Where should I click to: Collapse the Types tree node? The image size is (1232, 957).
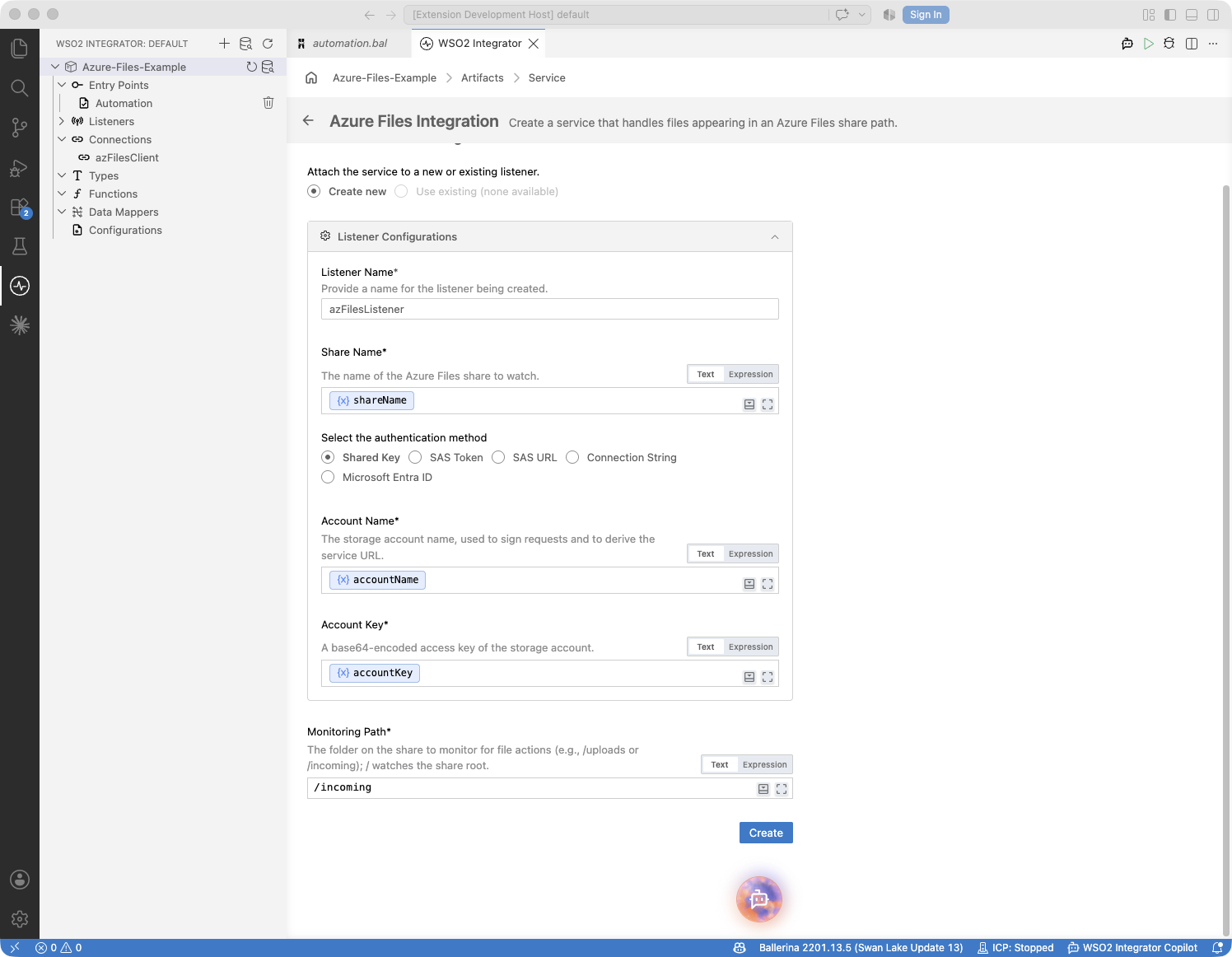click(62, 175)
